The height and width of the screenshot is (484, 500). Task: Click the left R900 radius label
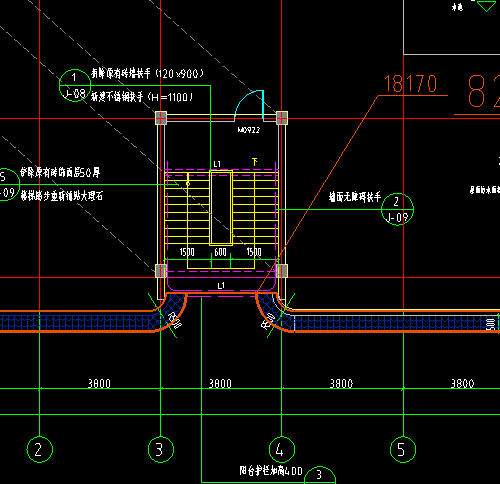(175, 320)
